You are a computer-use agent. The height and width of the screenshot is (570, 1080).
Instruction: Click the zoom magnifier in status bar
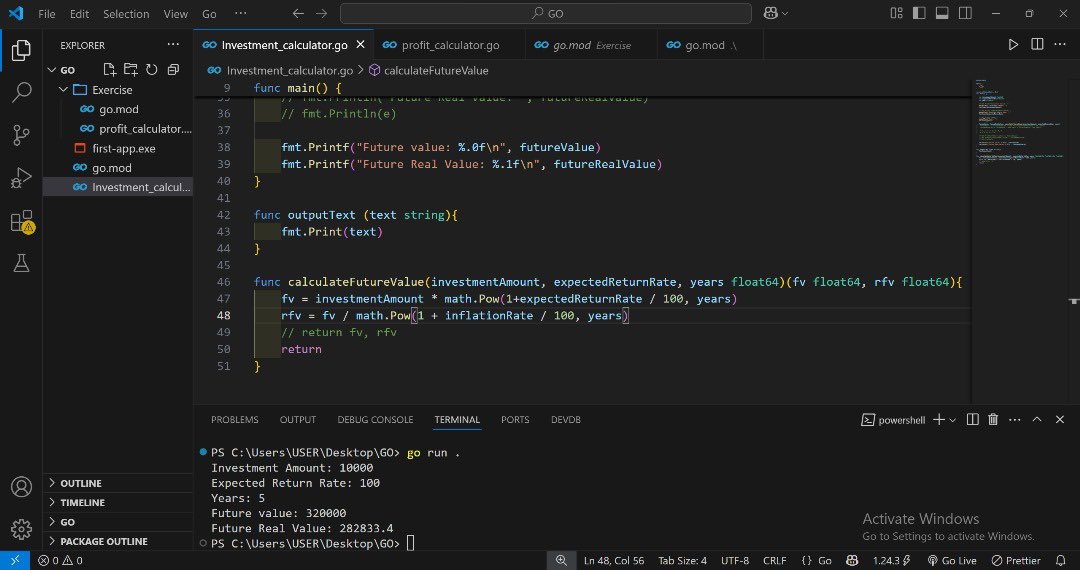(x=561, y=560)
